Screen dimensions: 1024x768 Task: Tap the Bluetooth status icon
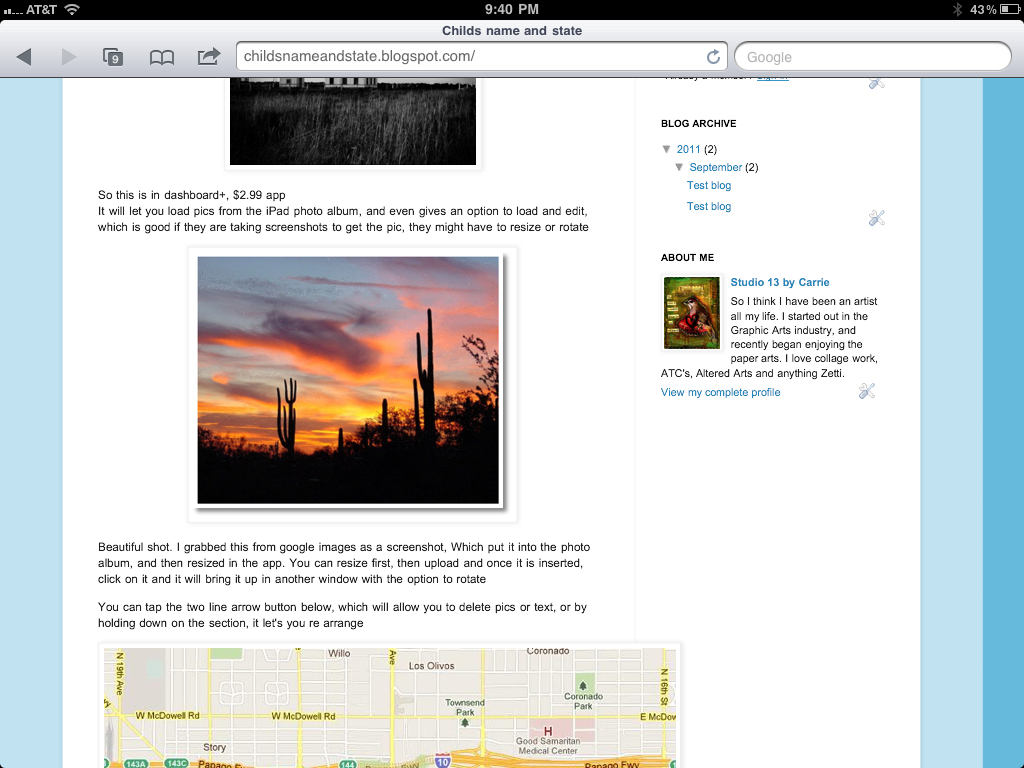point(957,9)
